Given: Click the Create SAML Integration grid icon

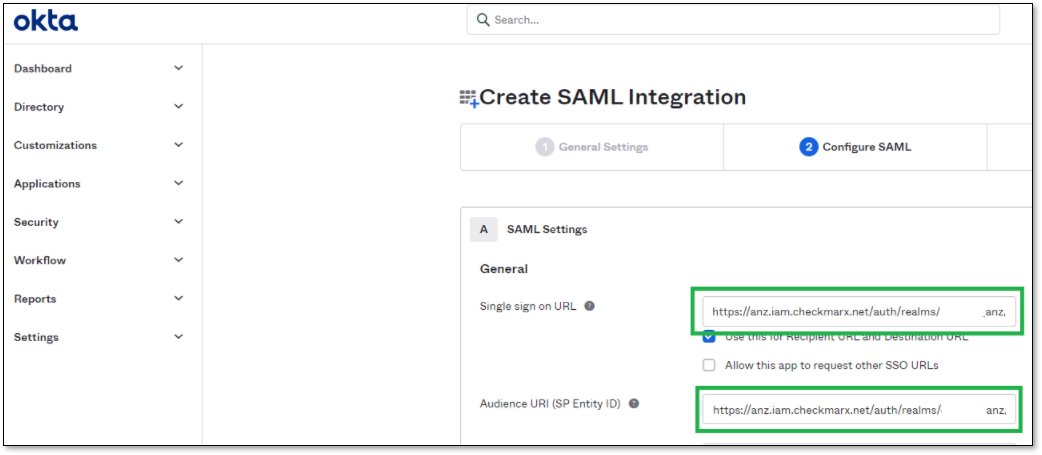Looking at the screenshot, I should (x=469, y=98).
